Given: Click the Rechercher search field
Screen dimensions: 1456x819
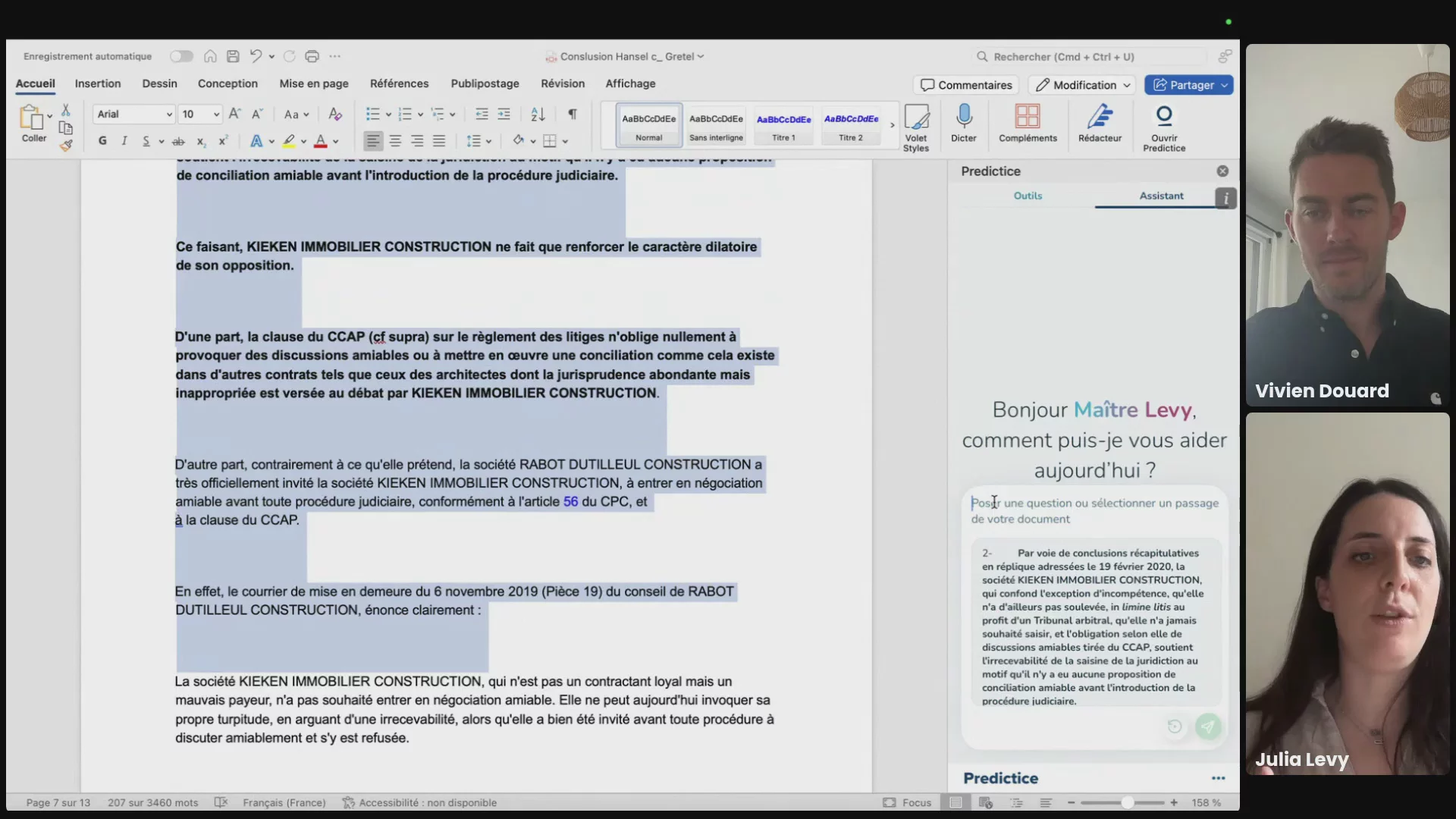Looking at the screenshot, I should coord(1089,57).
